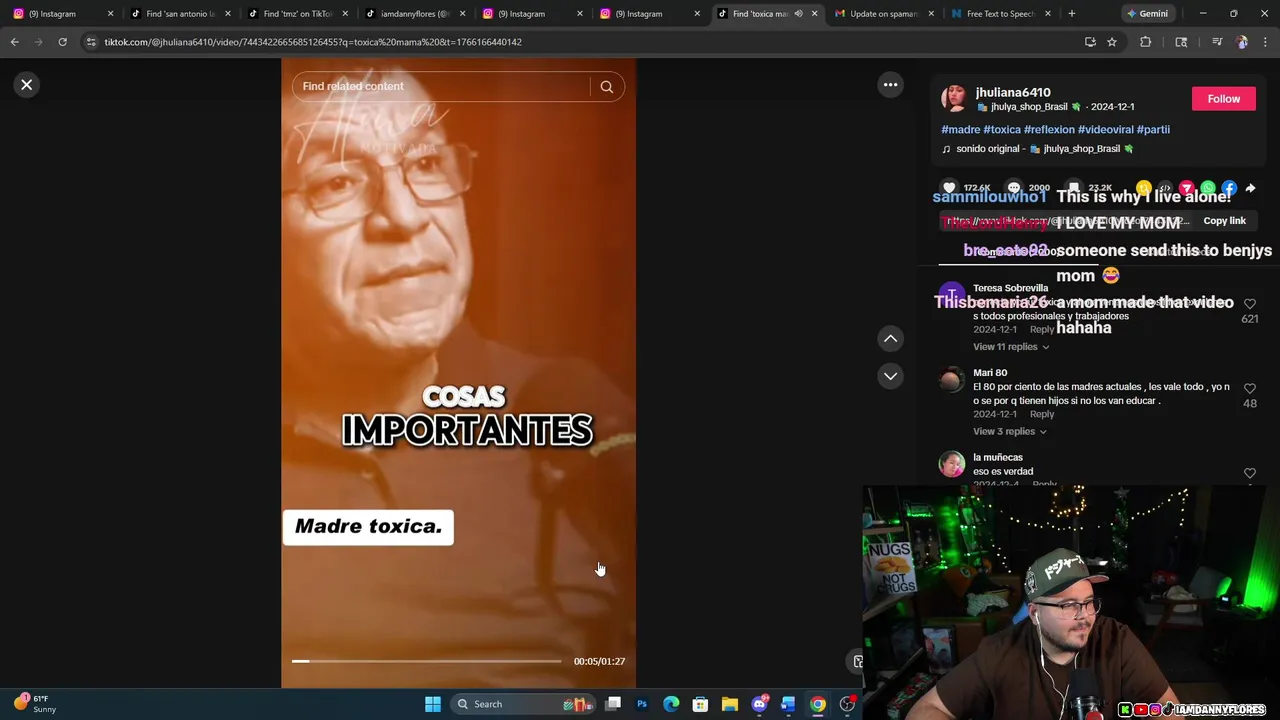
Task: Follow jhuliana6410
Action: [x=1223, y=99]
